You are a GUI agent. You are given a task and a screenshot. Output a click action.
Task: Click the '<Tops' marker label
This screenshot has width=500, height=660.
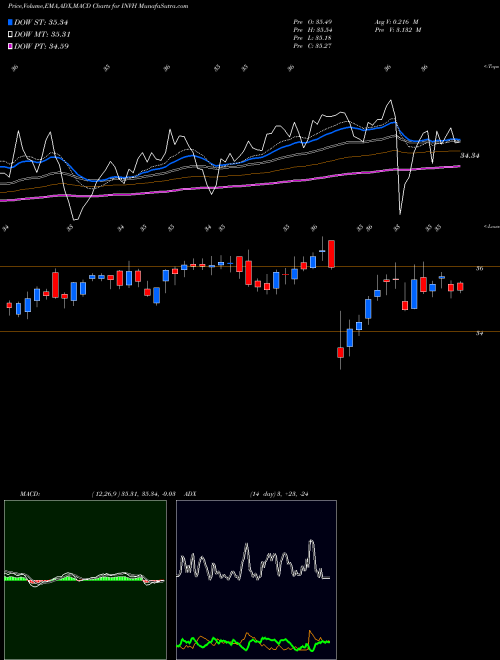pyautogui.click(x=491, y=67)
